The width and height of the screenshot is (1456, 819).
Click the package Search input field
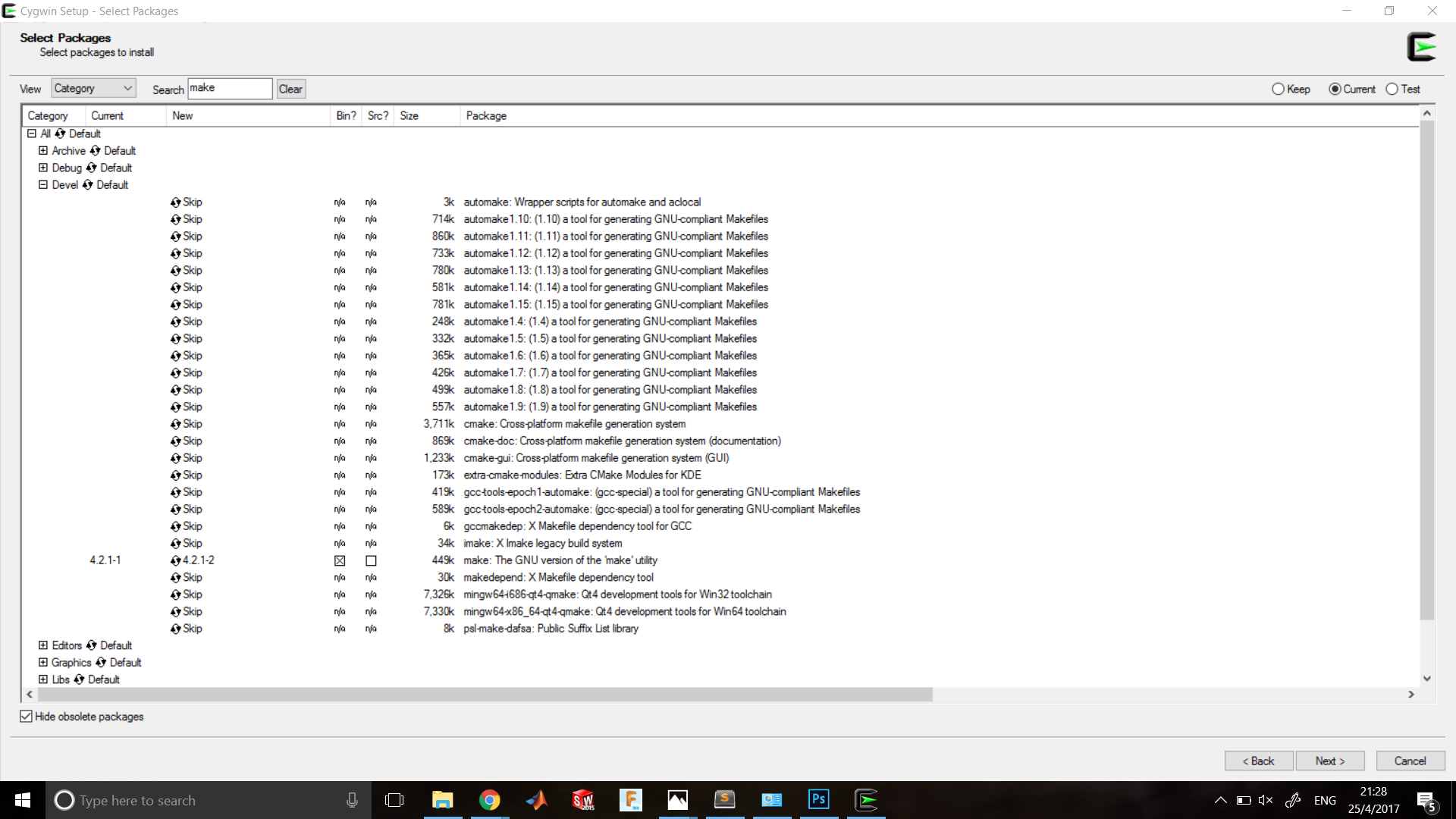(x=230, y=89)
